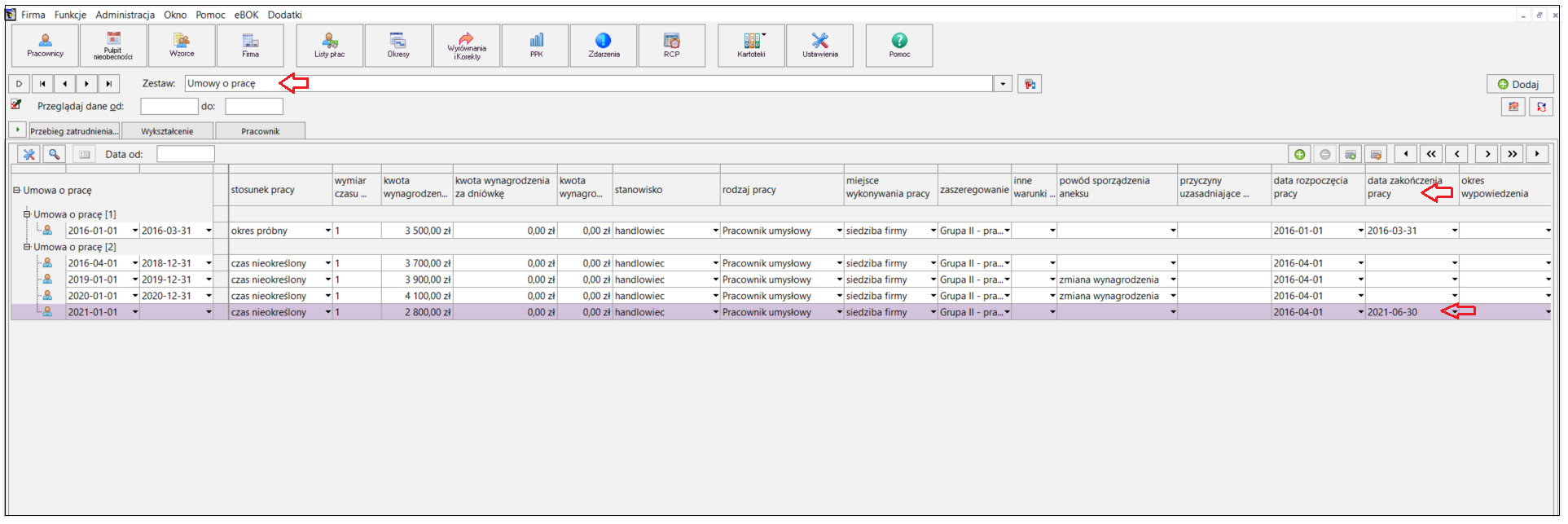This screenshot has width=1568, height=524.
Task: Go to previous record in the Zestaw navigator
Action: coord(64,84)
